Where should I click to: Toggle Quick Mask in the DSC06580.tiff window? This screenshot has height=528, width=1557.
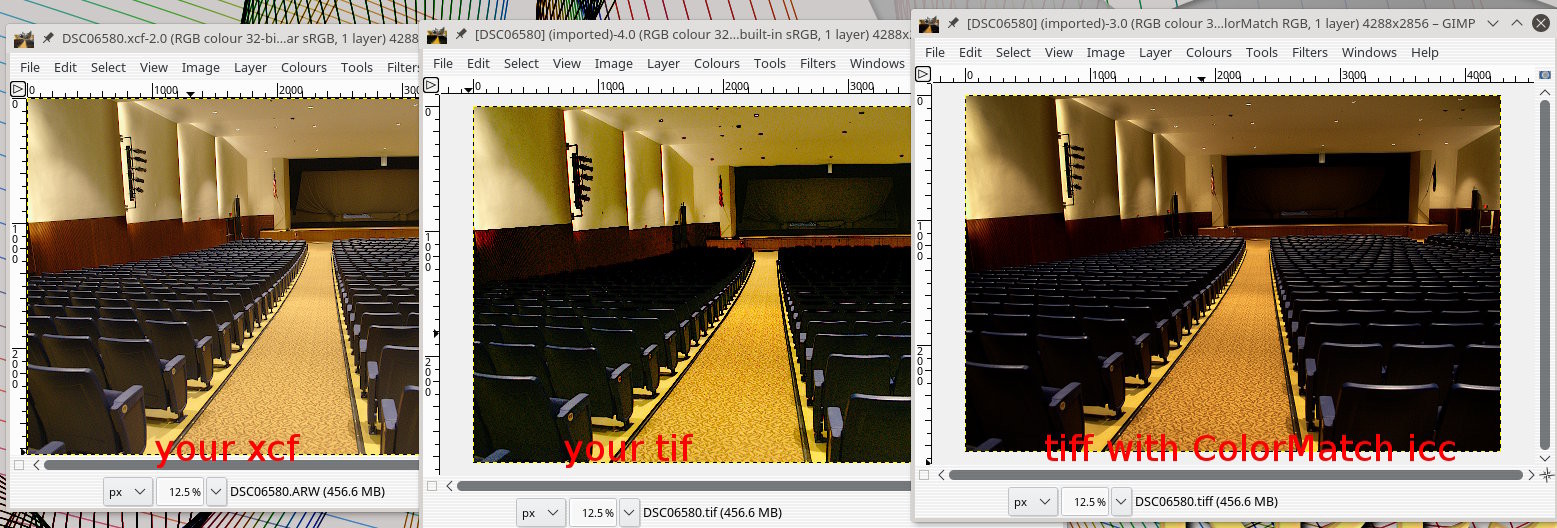pos(923,475)
